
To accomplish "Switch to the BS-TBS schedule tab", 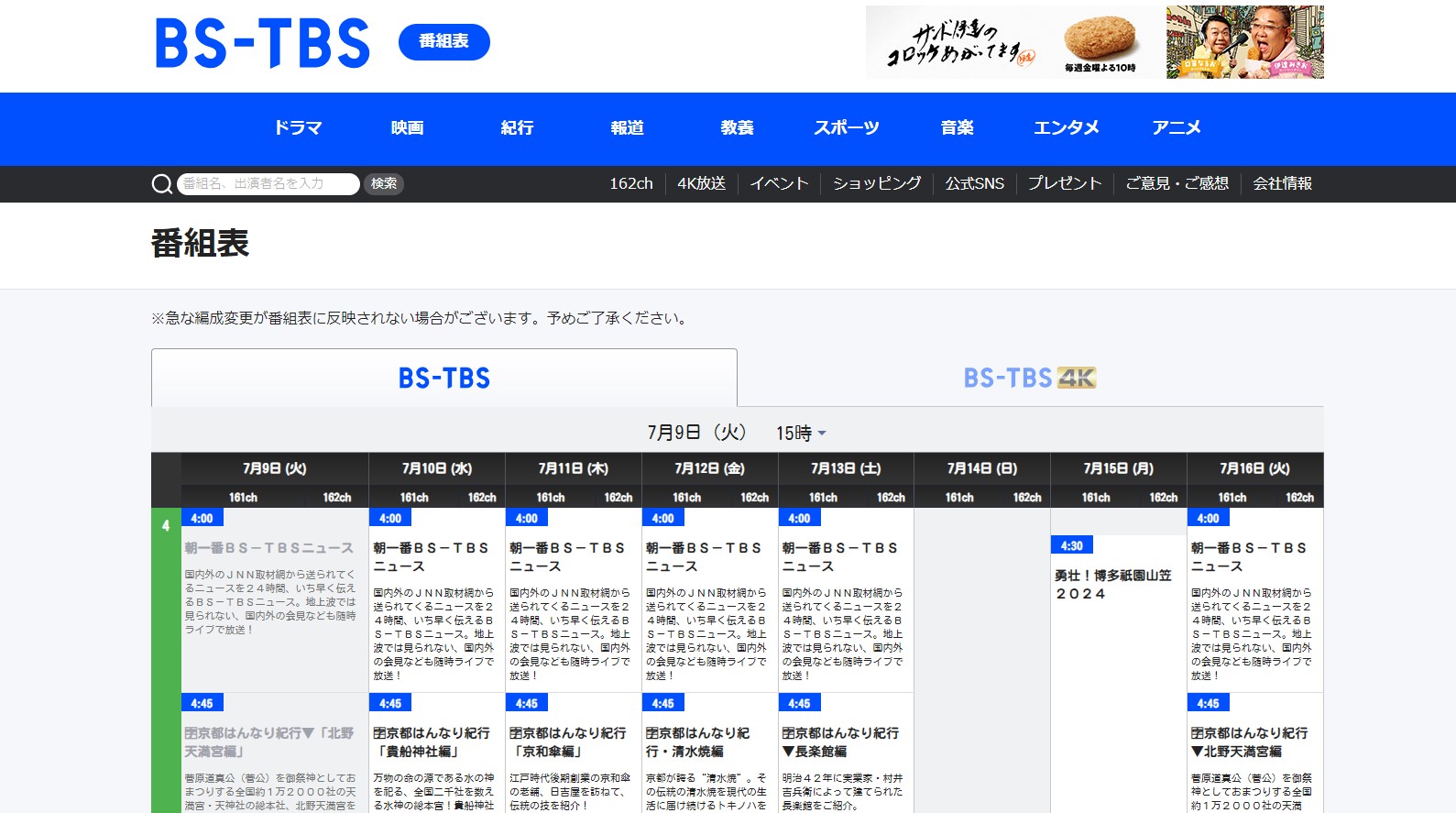I will click(x=444, y=378).
